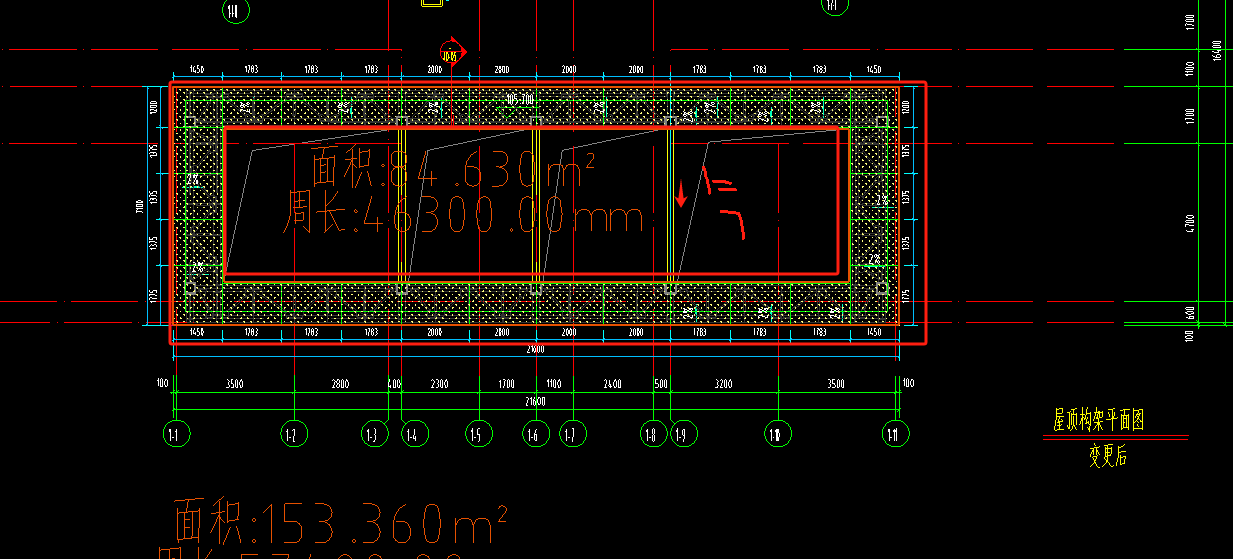Select dimension 1700 between axes 1-5 and 1-6
1233x559 pixels.
pyautogui.click(x=506, y=384)
